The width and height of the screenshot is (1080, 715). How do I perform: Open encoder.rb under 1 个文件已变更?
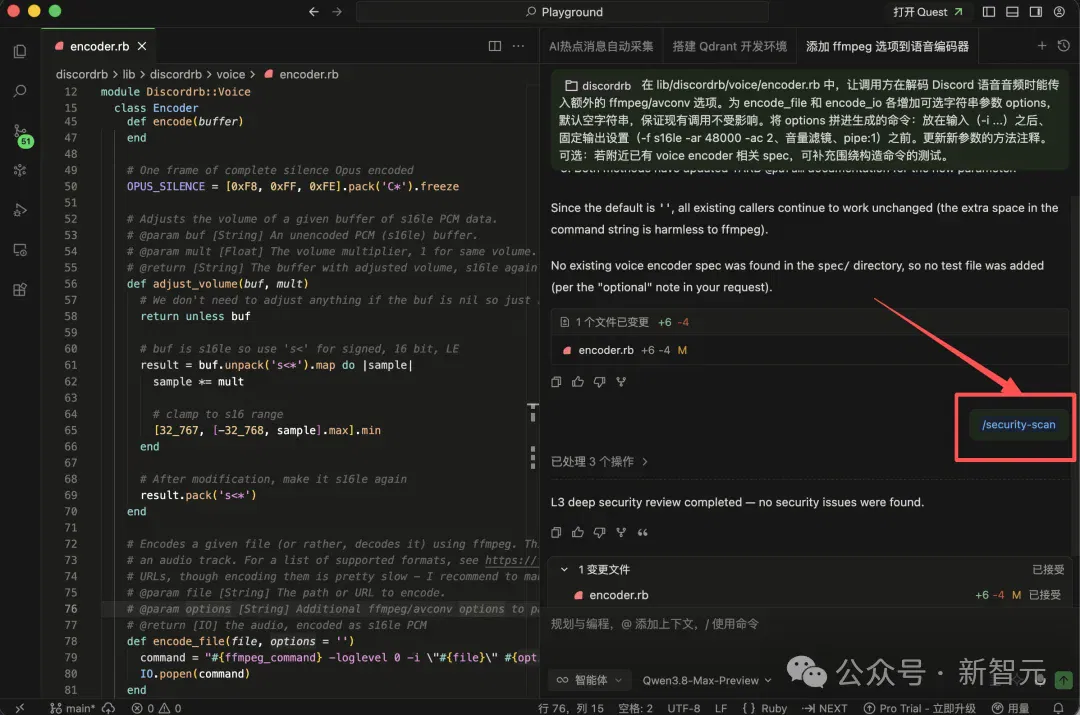click(605, 350)
